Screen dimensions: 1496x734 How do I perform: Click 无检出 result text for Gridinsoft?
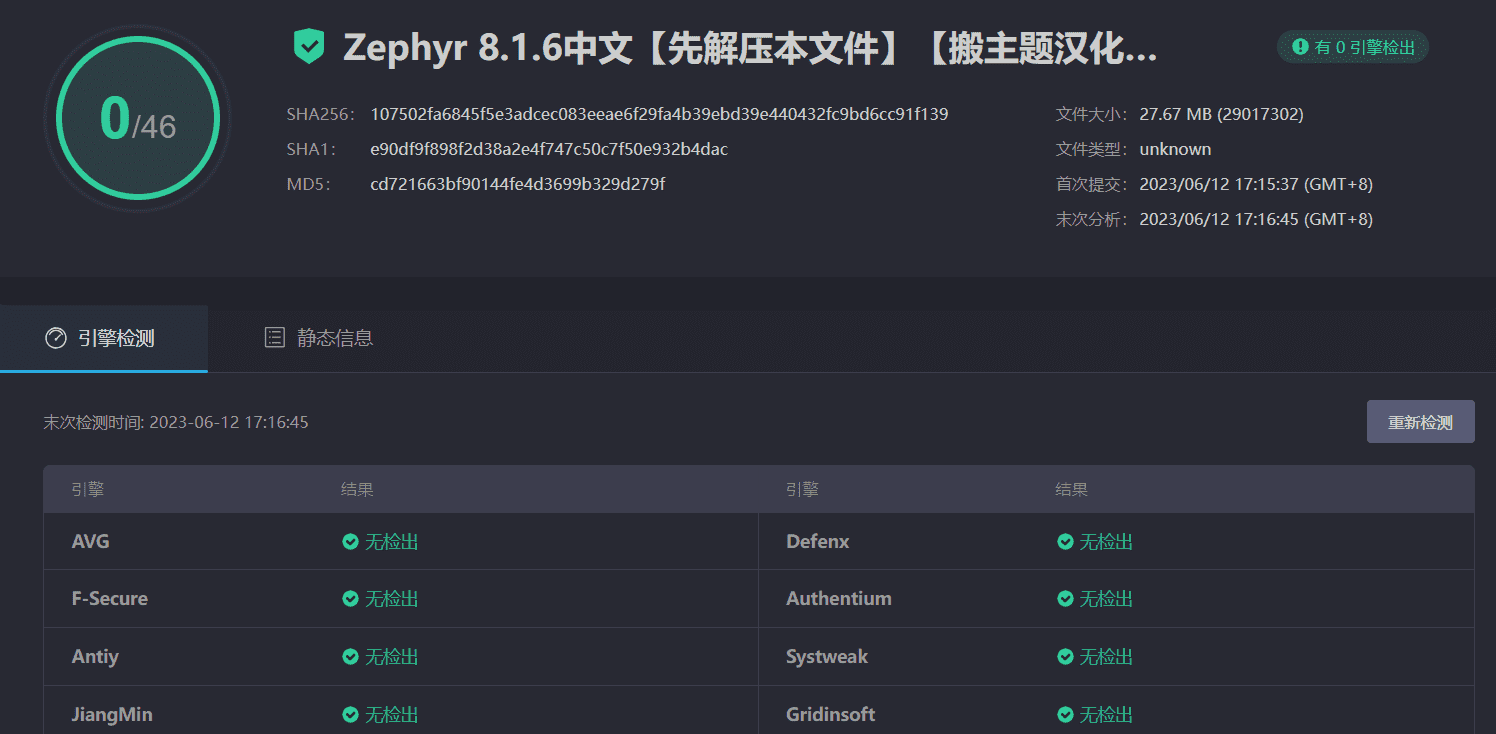click(x=1107, y=715)
